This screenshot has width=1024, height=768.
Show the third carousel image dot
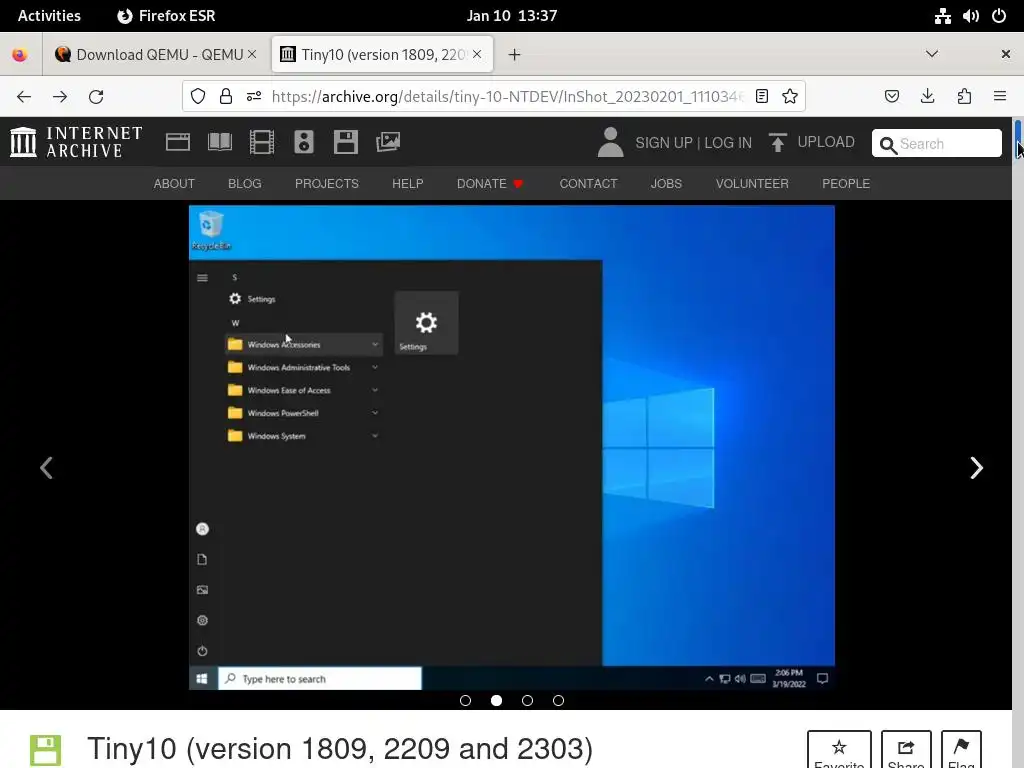[x=527, y=701]
